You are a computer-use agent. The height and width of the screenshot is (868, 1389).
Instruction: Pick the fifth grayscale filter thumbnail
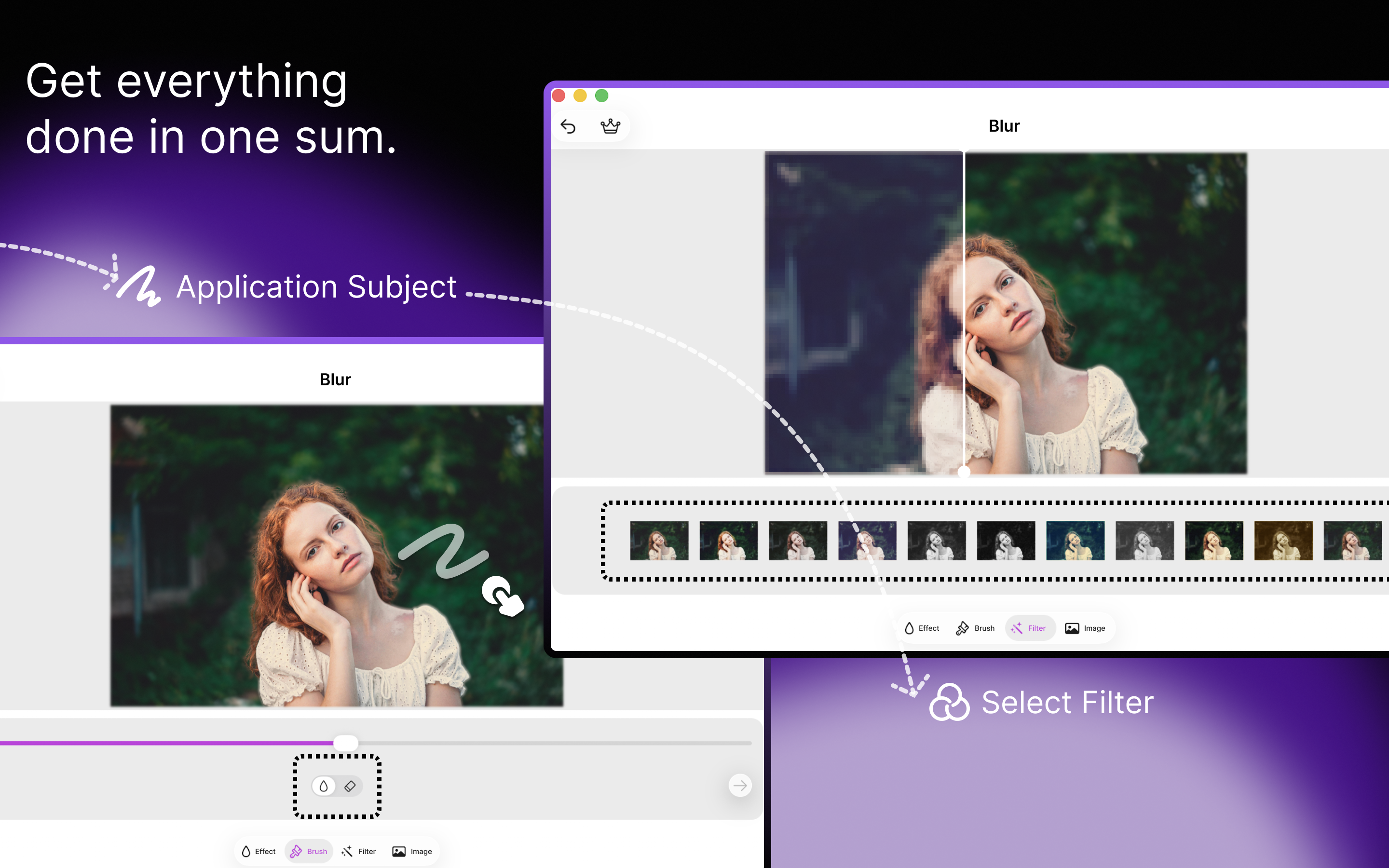pos(937,541)
